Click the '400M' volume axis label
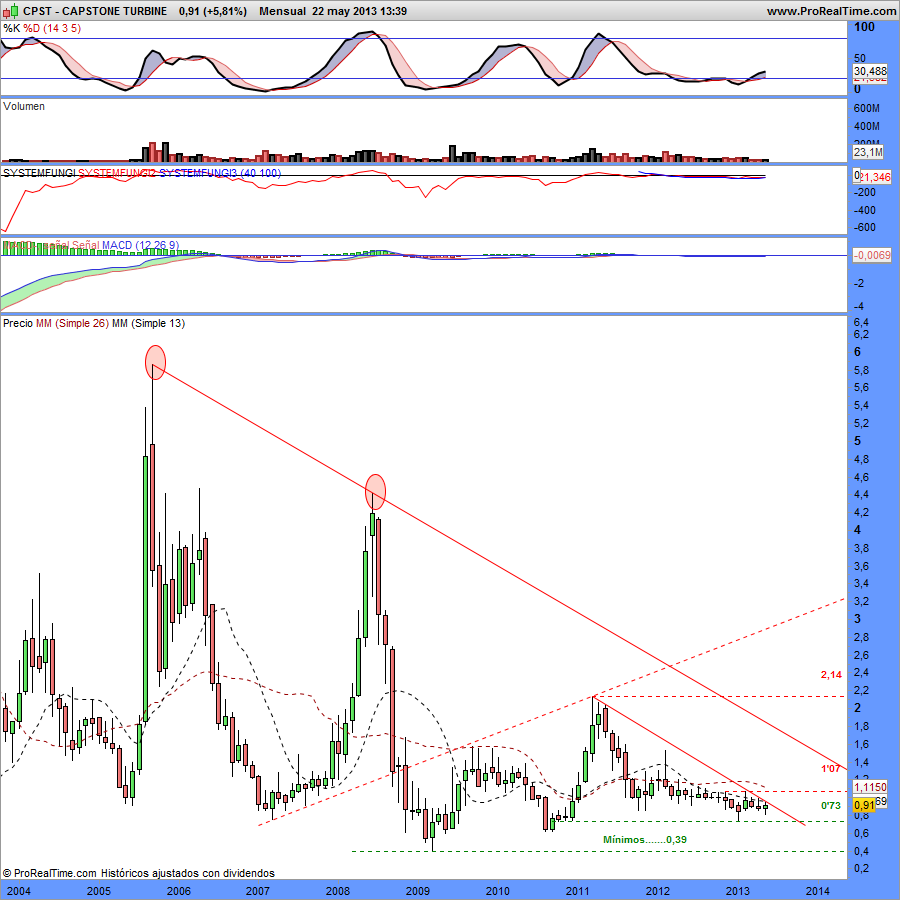 (x=867, y=126)
